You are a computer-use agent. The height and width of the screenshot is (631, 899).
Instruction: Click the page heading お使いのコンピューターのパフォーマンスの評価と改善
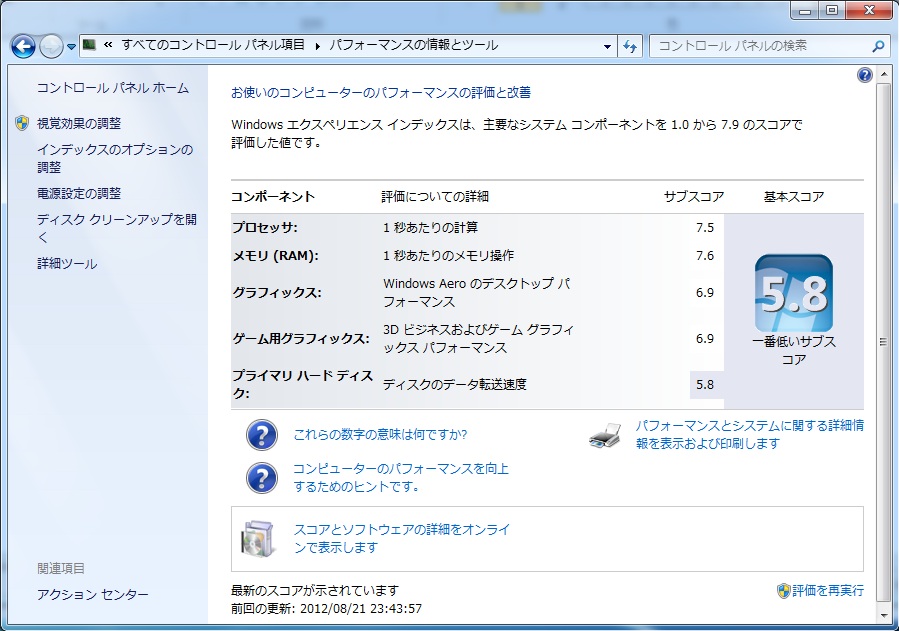coord(381,92)
